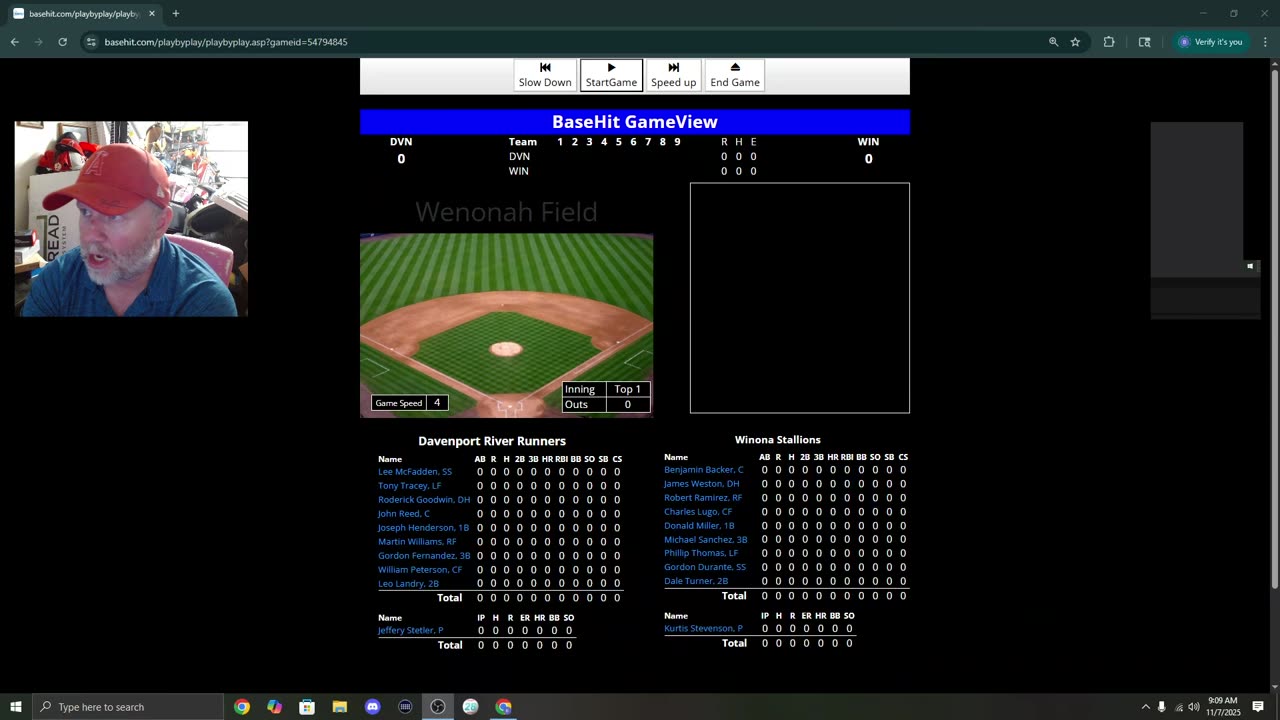Open James Weston, DH player link
This screenshot has height=720, width=1280.
tap(702, 484)
